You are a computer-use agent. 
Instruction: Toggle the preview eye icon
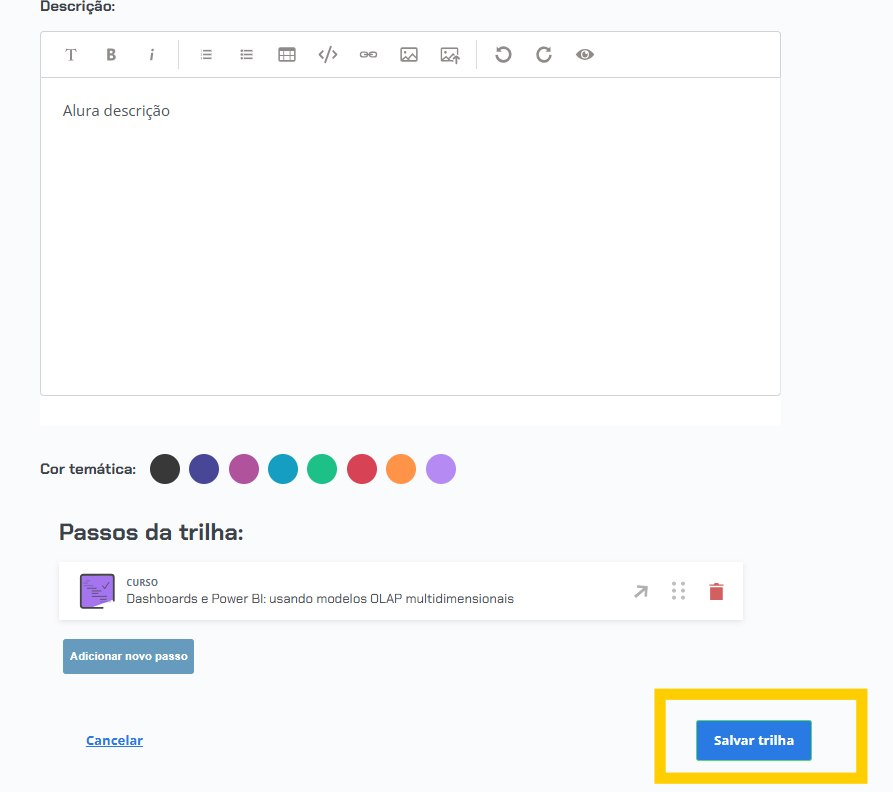click(585, 55)
